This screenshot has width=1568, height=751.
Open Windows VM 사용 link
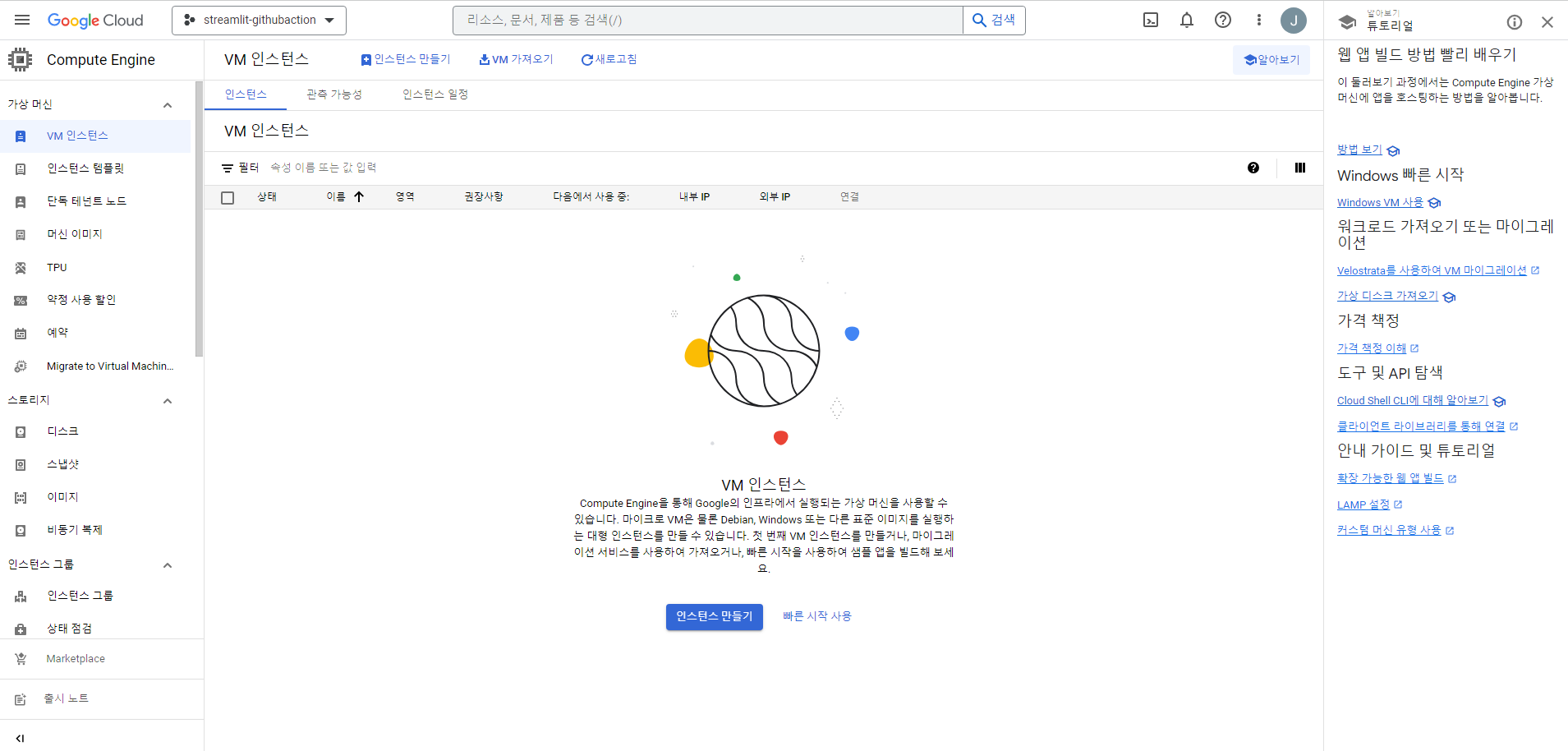click(1380, 203)
